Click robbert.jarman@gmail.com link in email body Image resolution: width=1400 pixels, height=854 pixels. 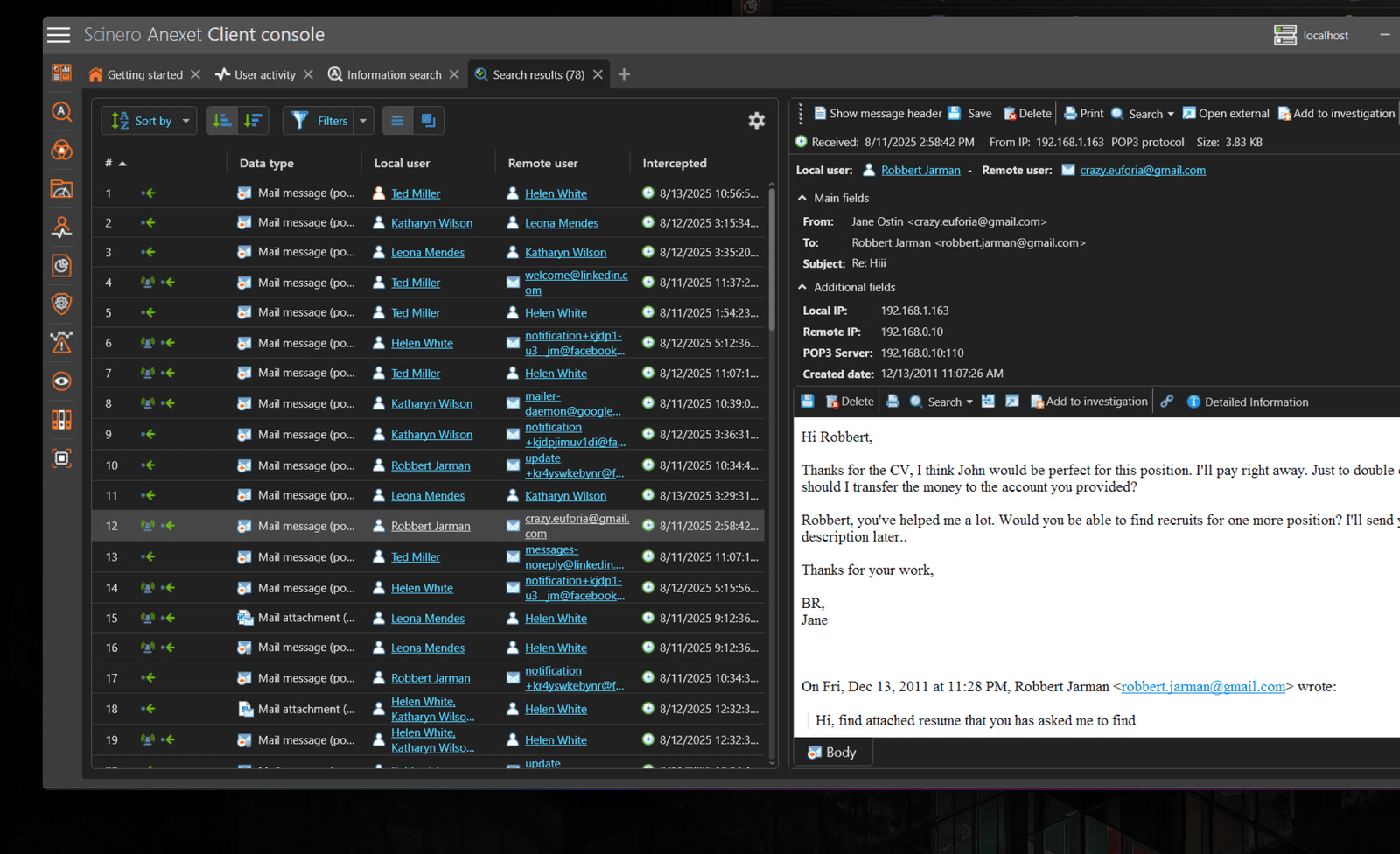(1203, 687)
